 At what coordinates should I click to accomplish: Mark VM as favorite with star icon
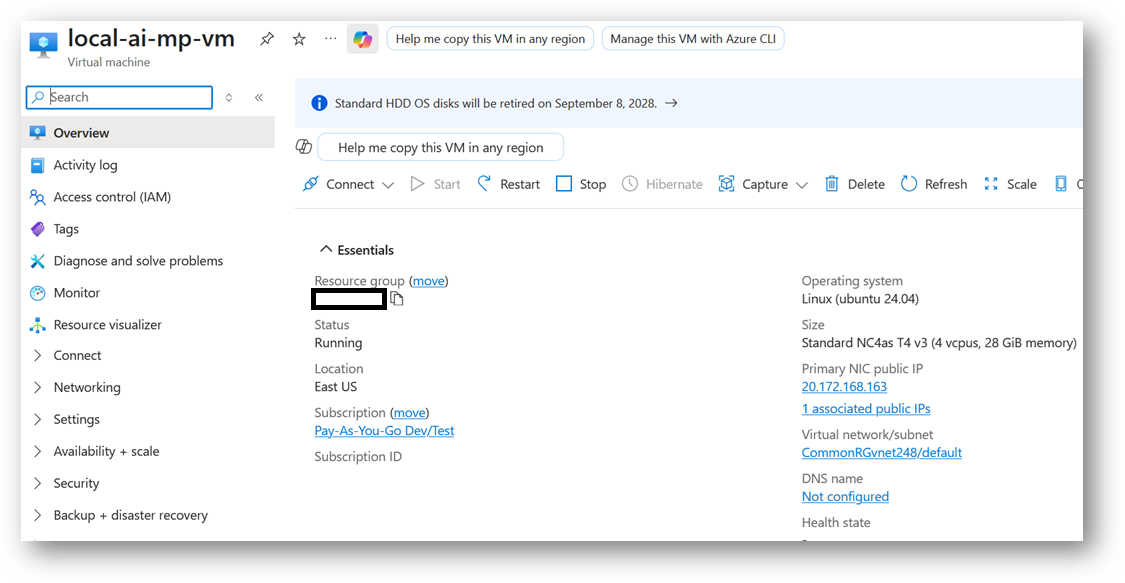[299, 39]
